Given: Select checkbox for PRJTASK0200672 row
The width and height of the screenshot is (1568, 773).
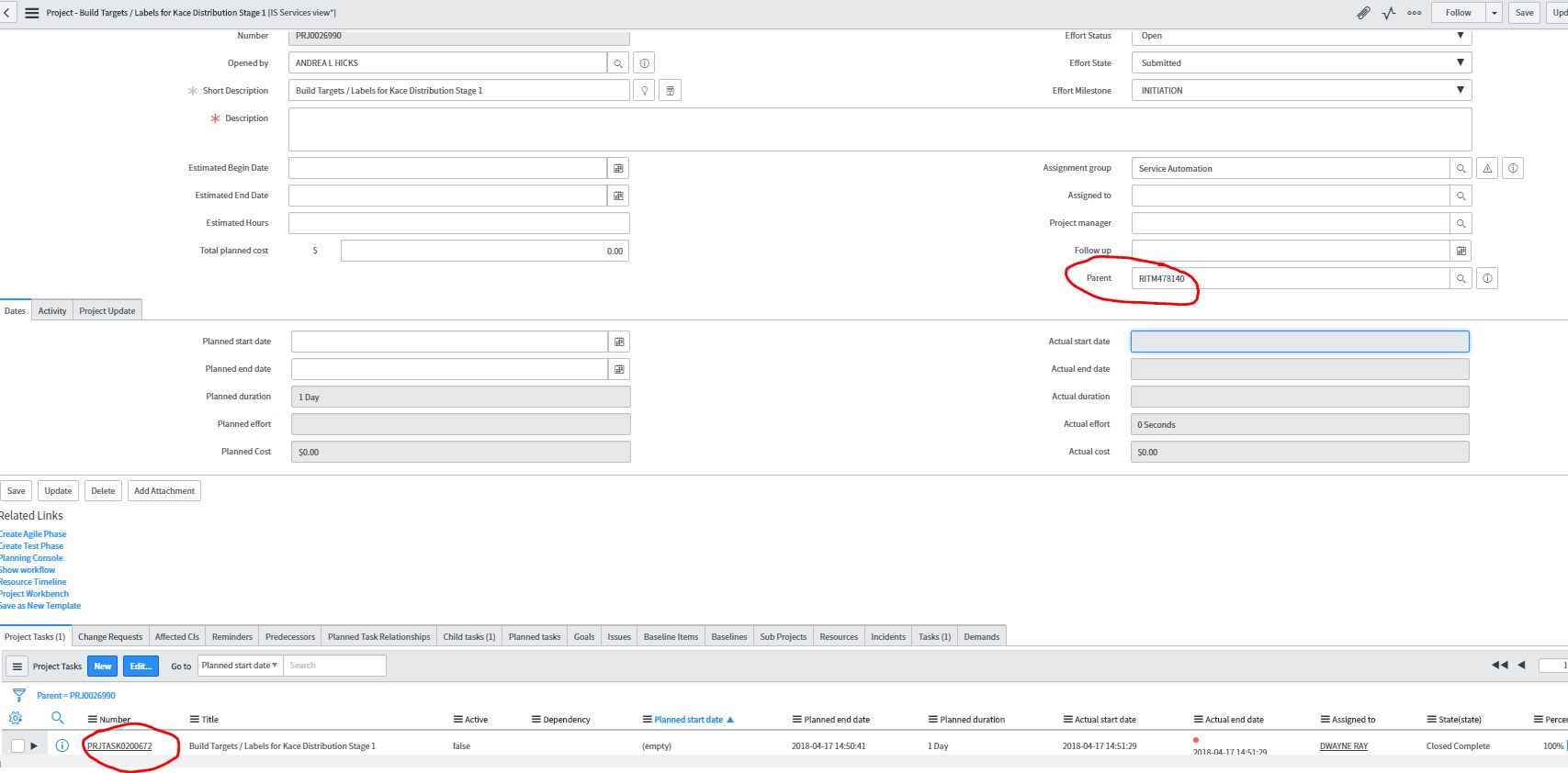Looking at the screenshot, I should click(x=17, y=745).
